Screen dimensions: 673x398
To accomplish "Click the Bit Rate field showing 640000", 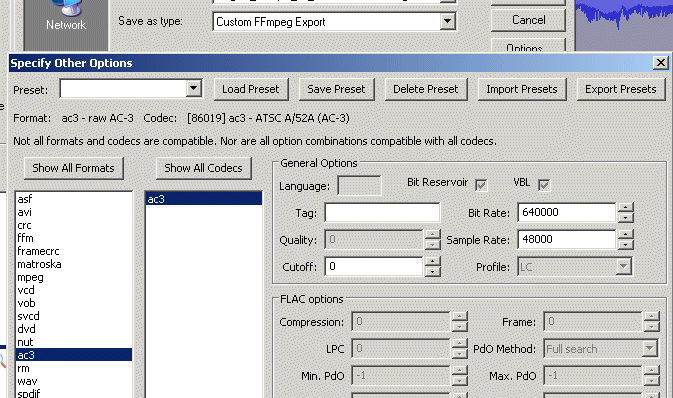I will tap(567, 213).
